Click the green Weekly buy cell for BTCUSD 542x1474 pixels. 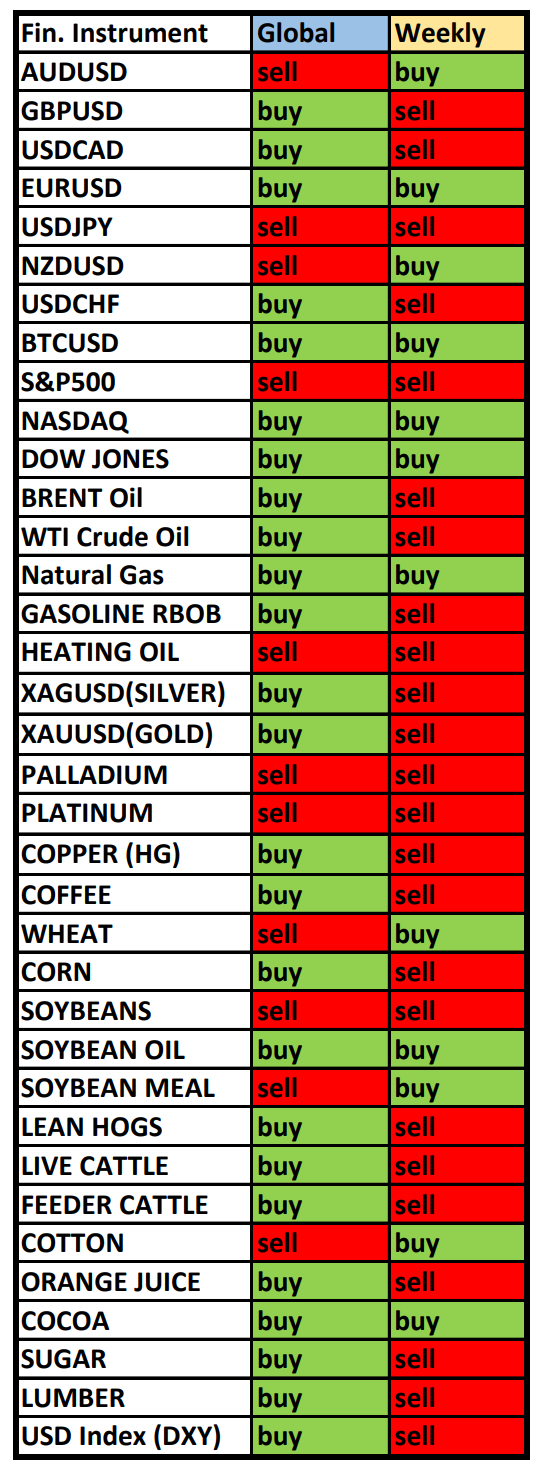pyautogui.click(x=457, y=343)
